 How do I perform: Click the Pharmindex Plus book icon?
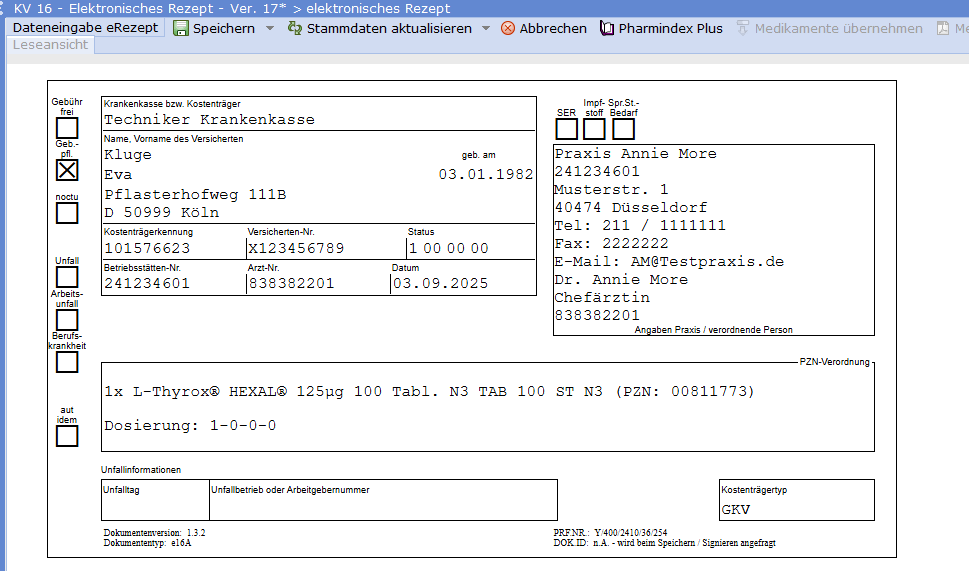tap(607, 28)
